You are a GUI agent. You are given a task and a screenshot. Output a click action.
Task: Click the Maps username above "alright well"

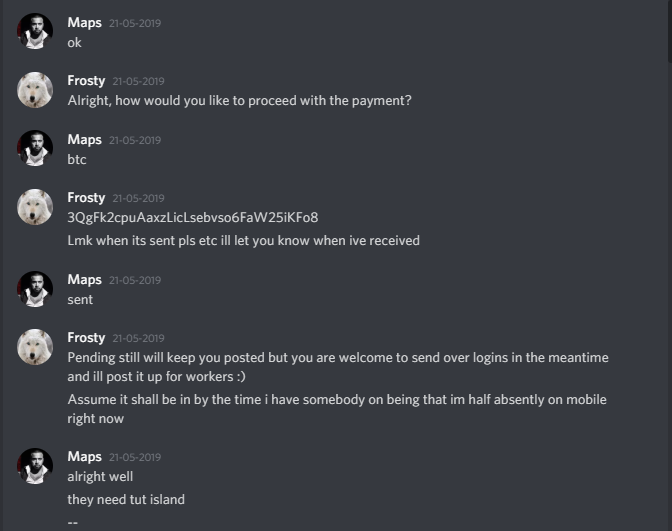click(x=84, y=457)
